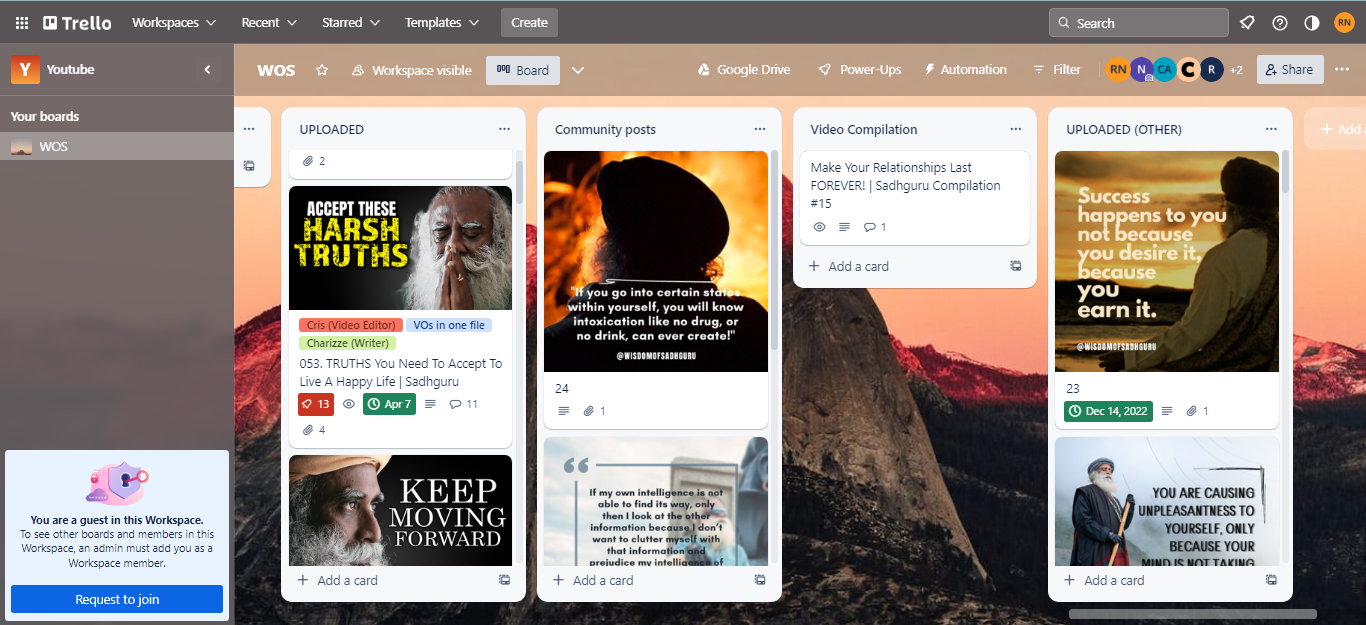
Task: Add a card in Video Compilation list
Action: (x=849, y=266)
